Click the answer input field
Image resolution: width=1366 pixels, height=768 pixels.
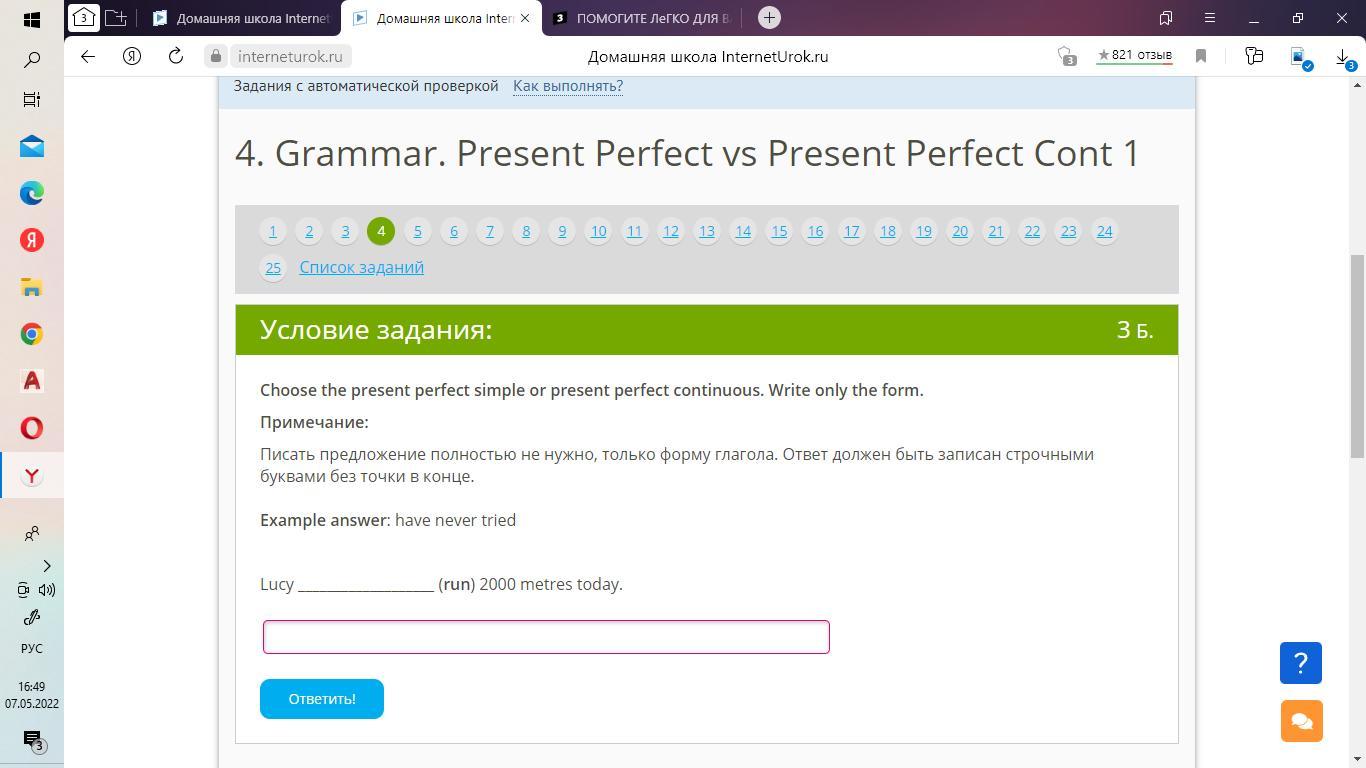546,637
